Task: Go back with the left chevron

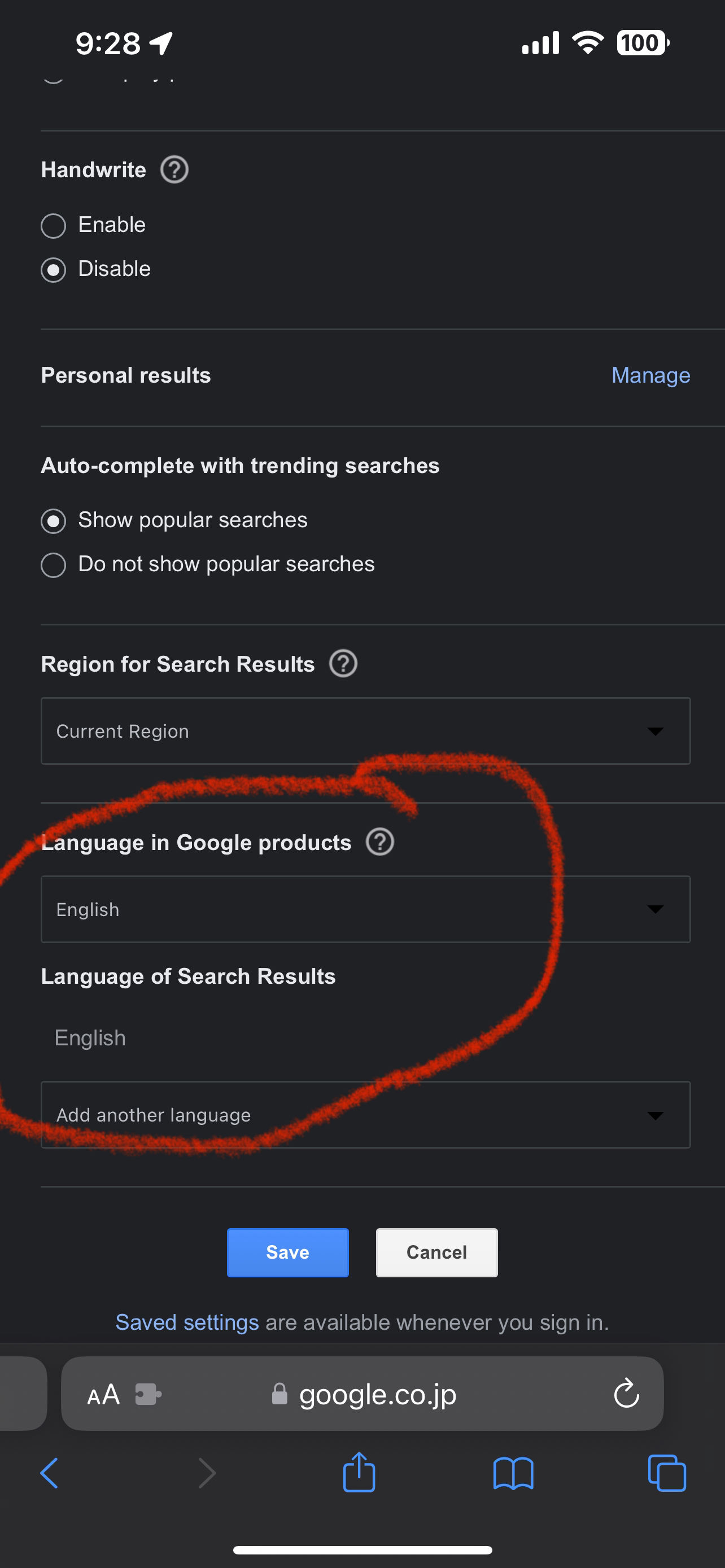Action: pyautogui.click(x=49, y=1473)
